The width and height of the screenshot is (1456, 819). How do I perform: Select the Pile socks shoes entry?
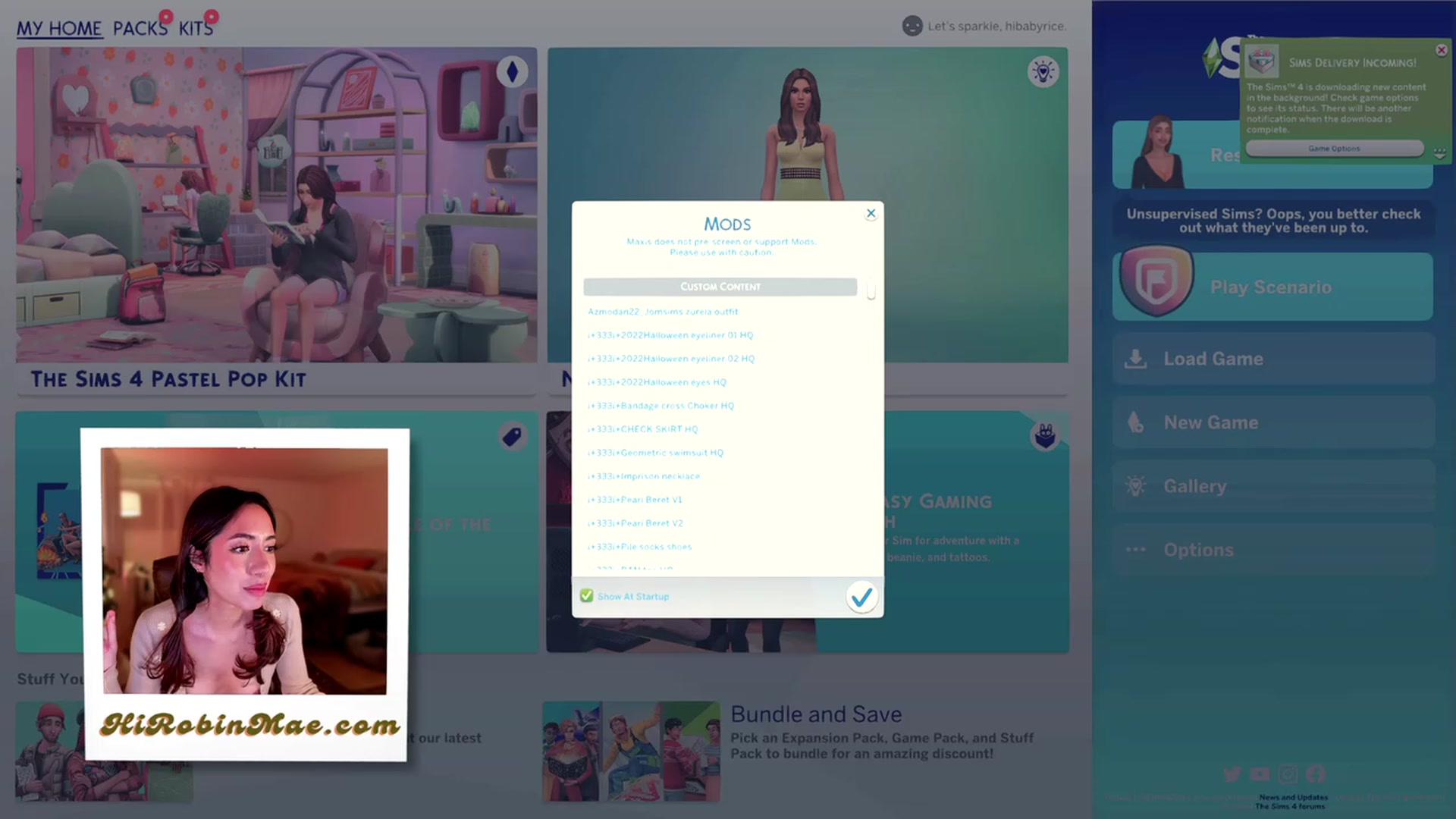[x=639, y=547]
